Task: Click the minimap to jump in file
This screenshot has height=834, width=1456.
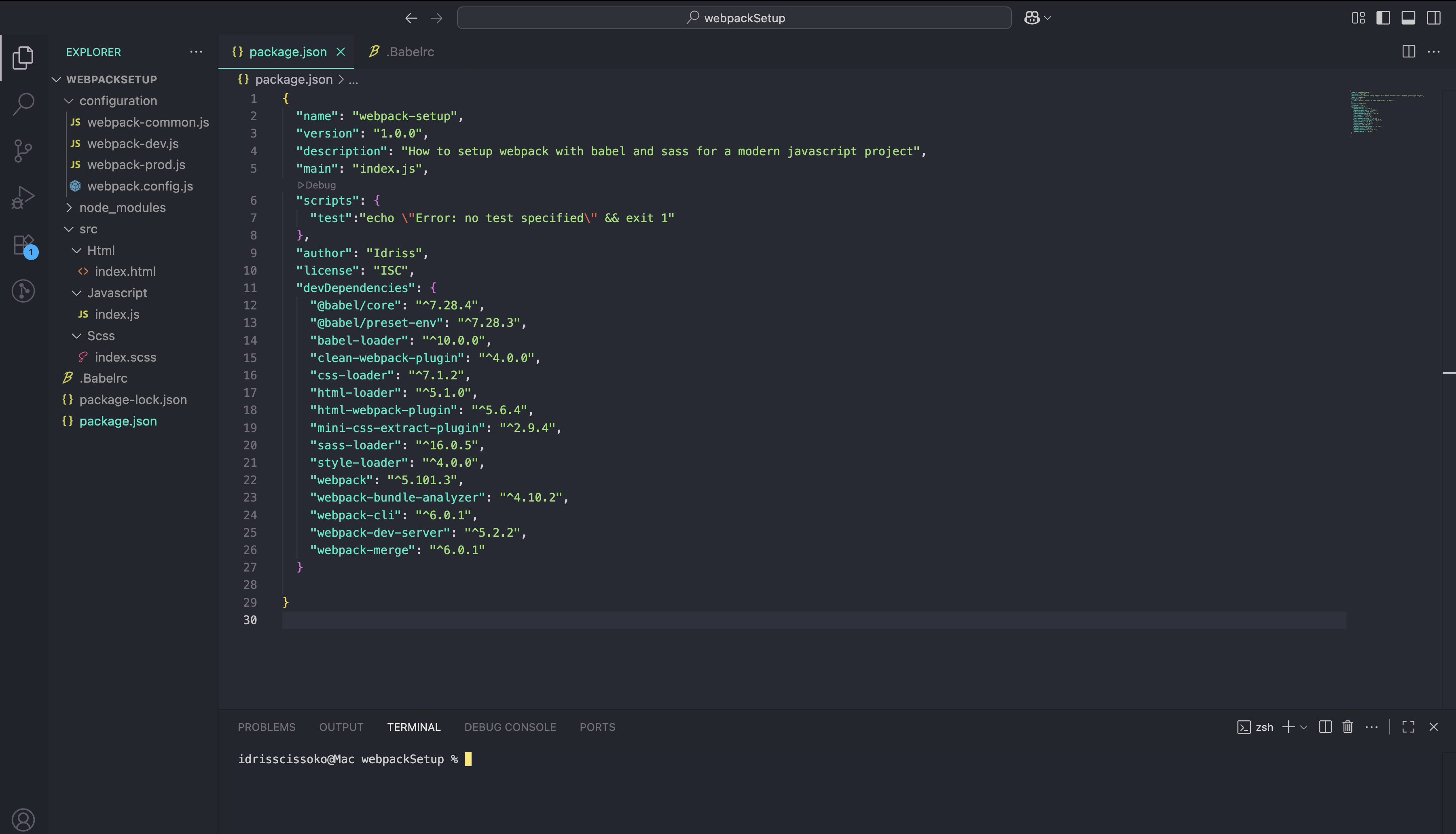Action: pyautogui.click(x=1386, y=114)
